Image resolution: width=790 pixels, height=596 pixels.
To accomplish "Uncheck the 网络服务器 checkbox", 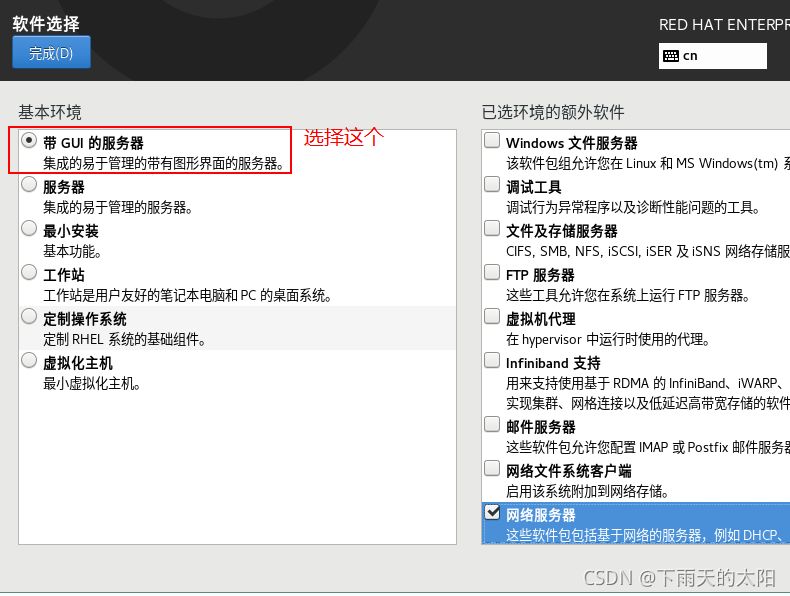I will coord(492,512).
